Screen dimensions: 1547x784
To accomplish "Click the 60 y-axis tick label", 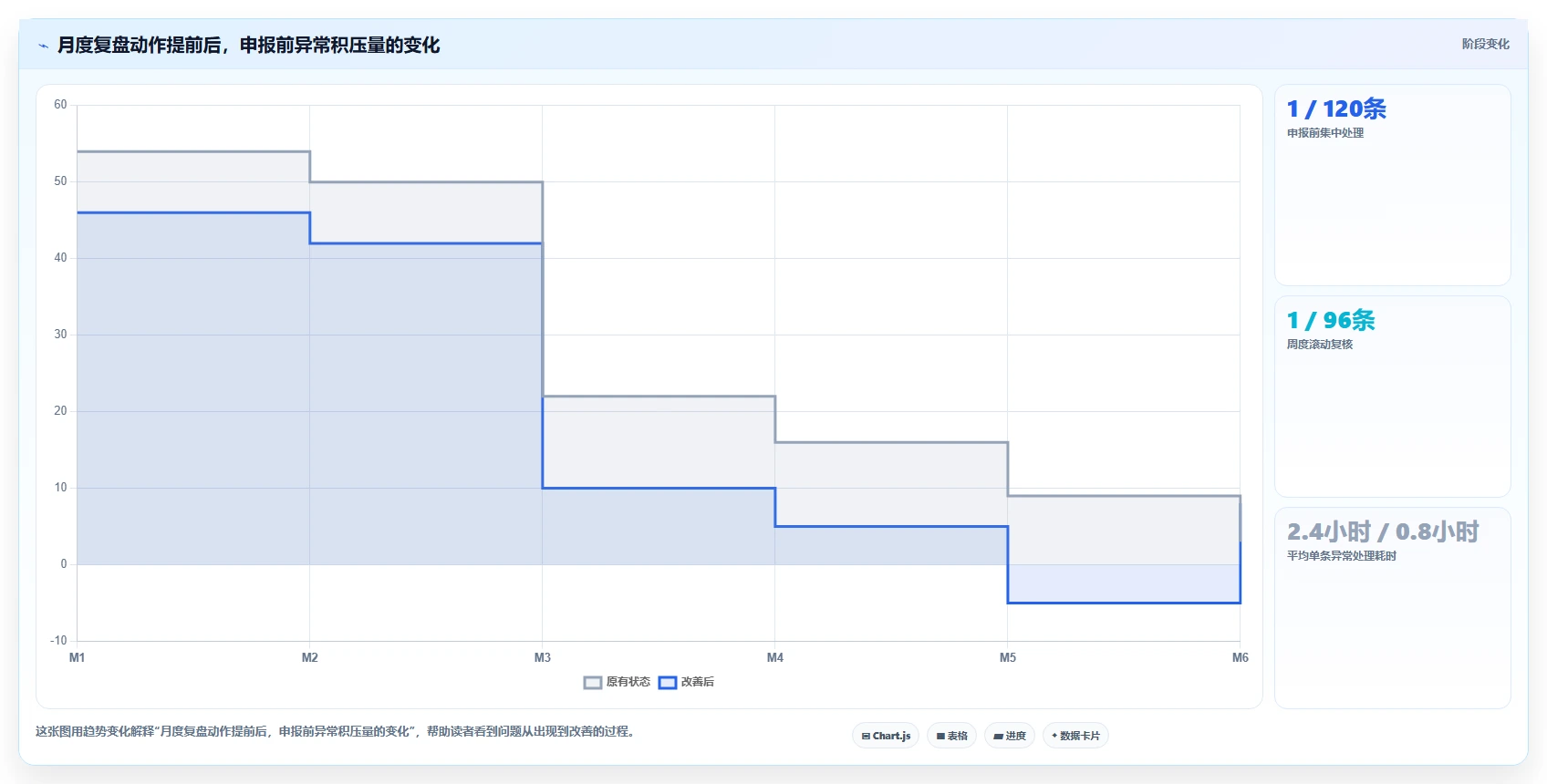I will 60,105.
